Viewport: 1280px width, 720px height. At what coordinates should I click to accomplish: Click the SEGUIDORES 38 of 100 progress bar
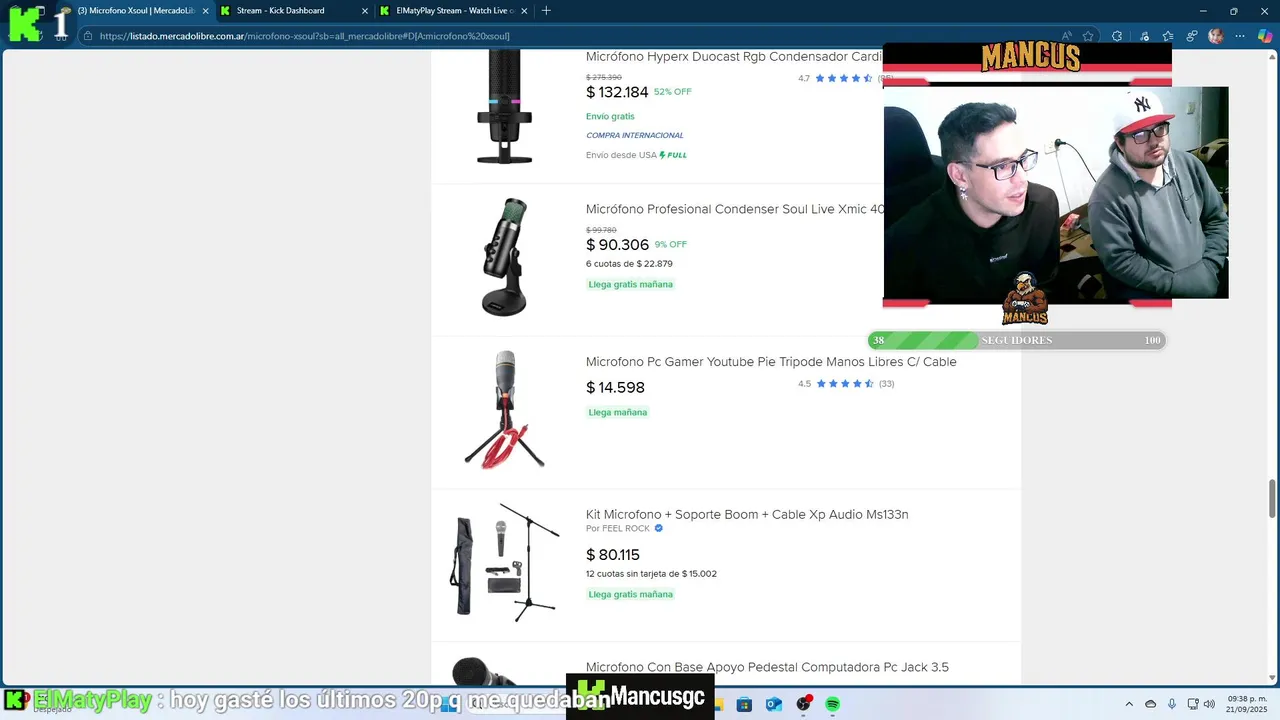point(1016,340)
